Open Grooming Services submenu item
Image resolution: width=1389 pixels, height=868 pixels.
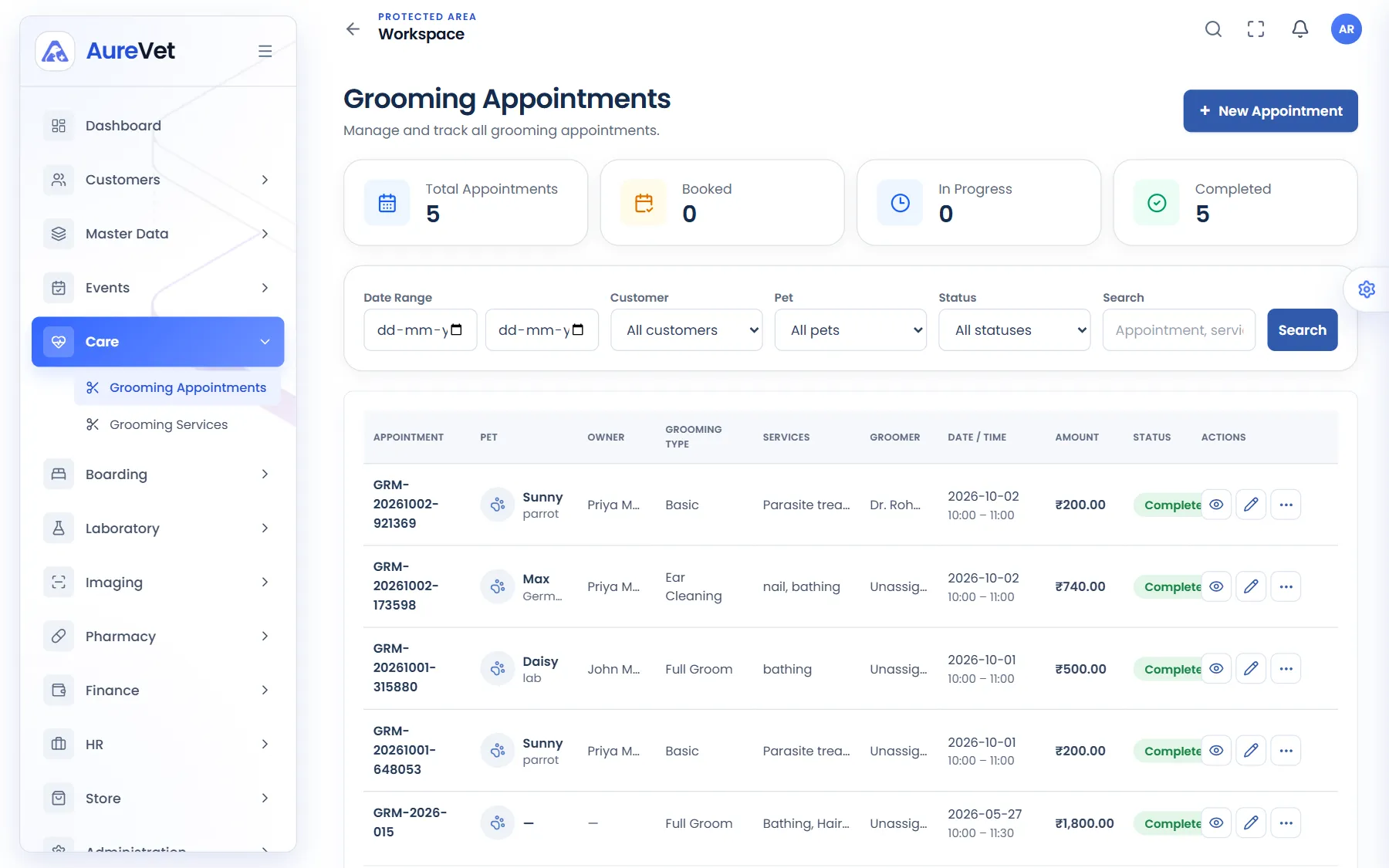(x=177, y=424)
